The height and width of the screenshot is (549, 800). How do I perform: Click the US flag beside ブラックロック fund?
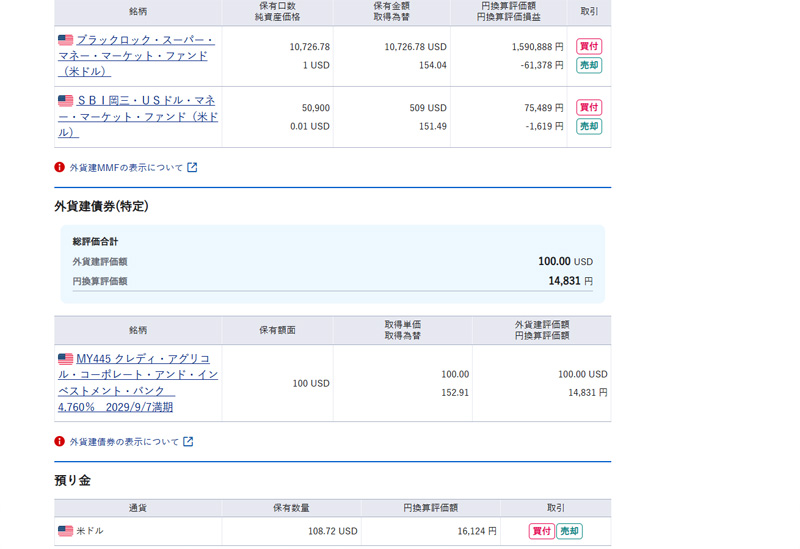tap(65, 40)
